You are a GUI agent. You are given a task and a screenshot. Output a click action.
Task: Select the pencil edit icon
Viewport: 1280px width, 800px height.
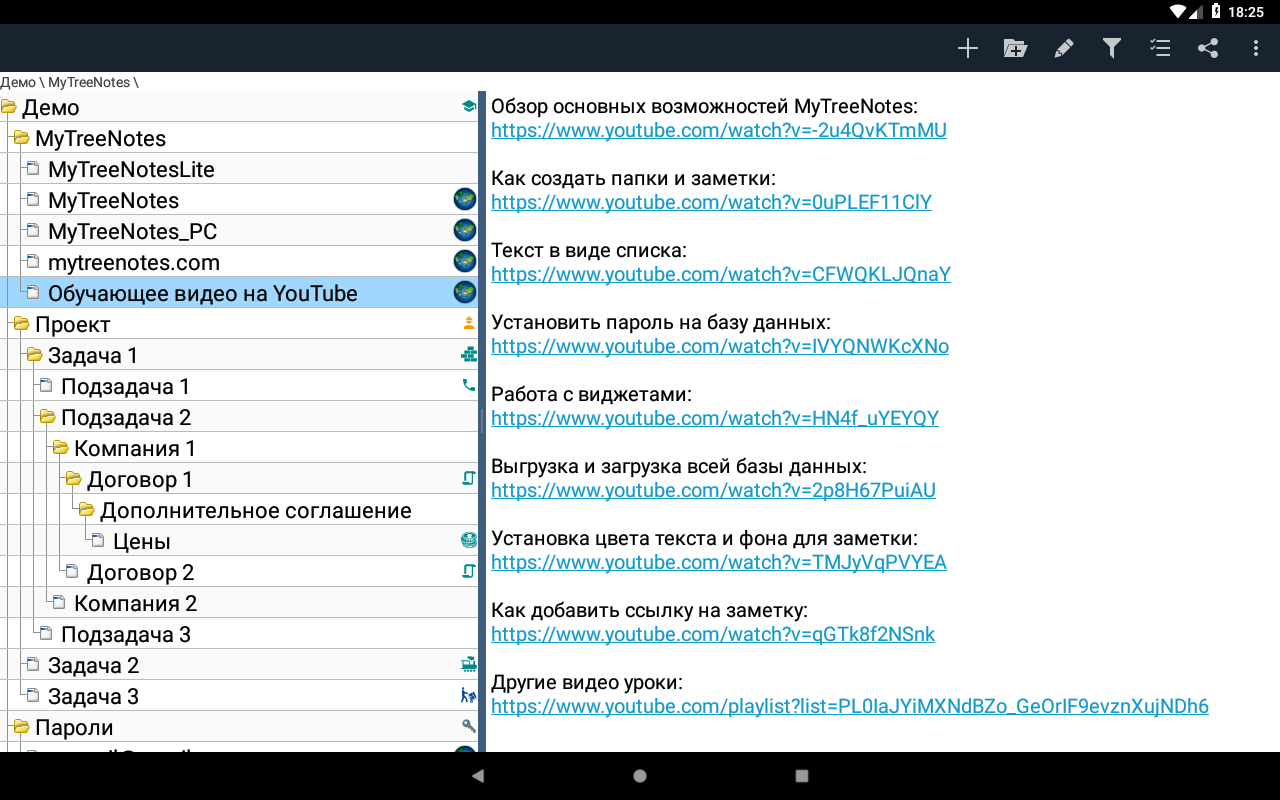[1063, 47]
